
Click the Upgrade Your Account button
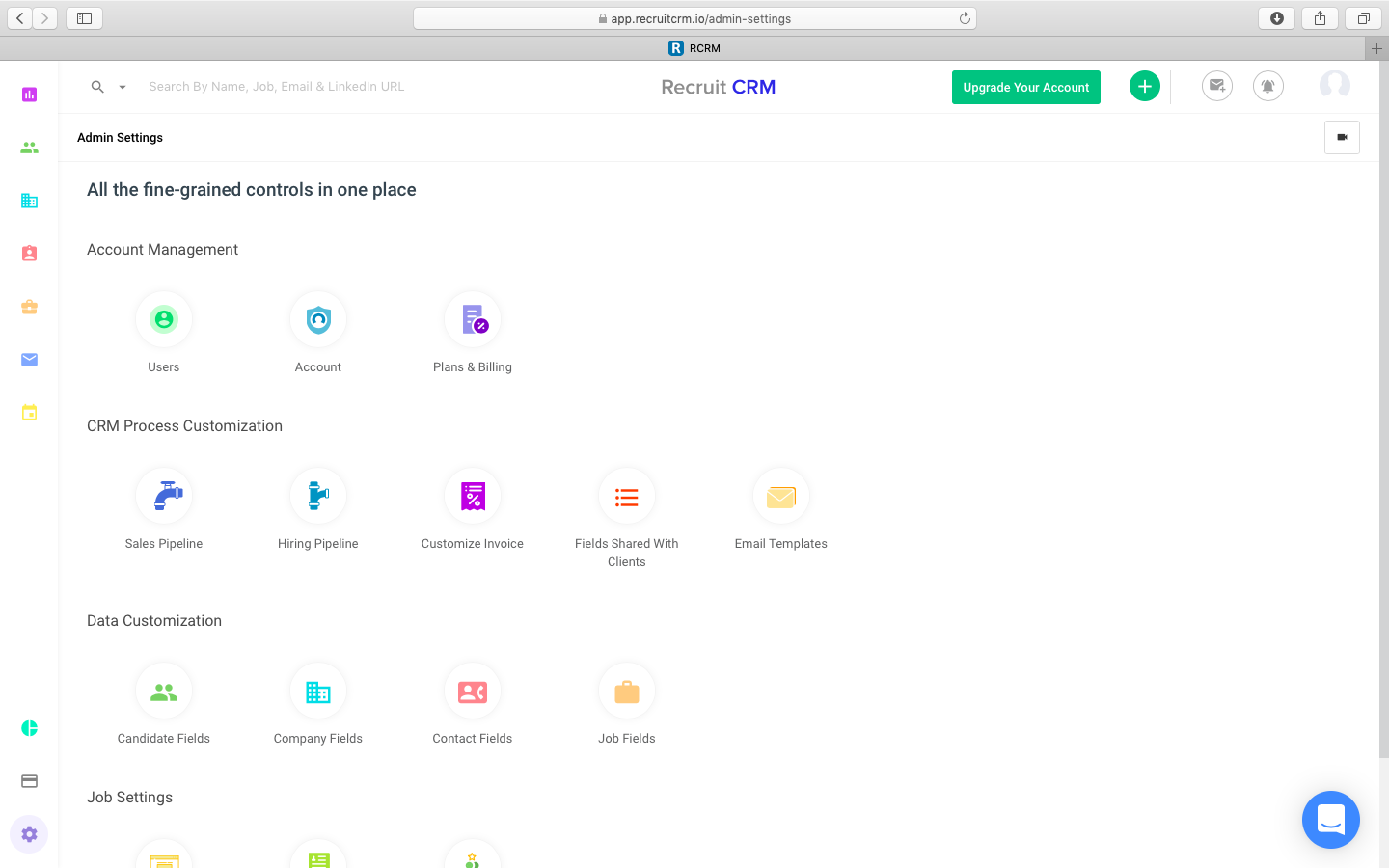pyautogui.click(x=1026, y=87)
